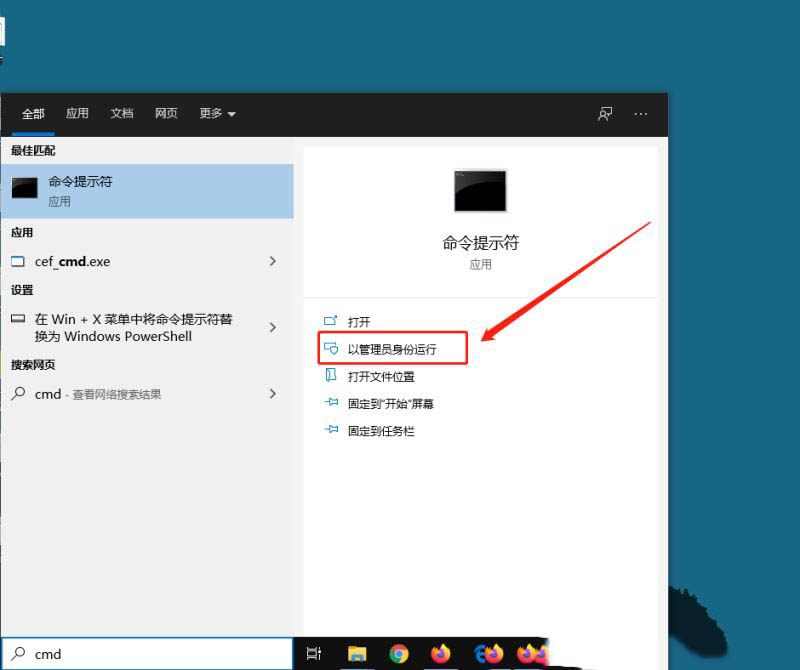
Task: Click the web search magnifier icon beside cmd
Action: pyautogui.click(x=18, y=393)
